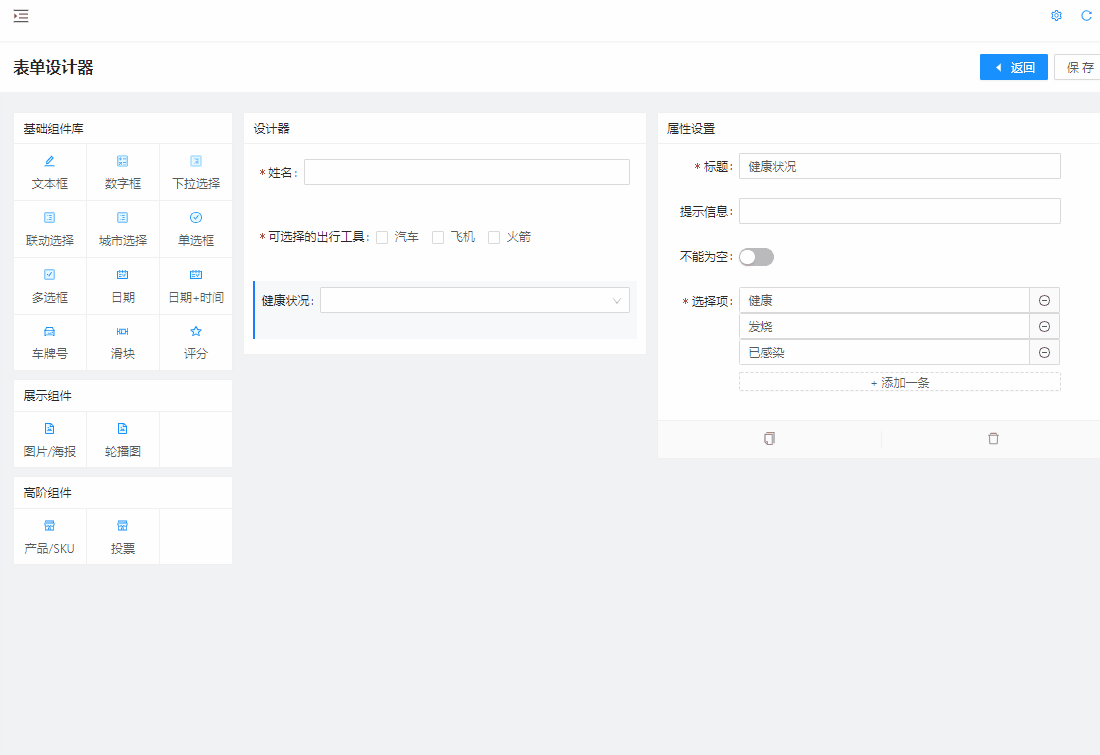Check the 火箭 checkbox
1100x755 pixels.
494,237
